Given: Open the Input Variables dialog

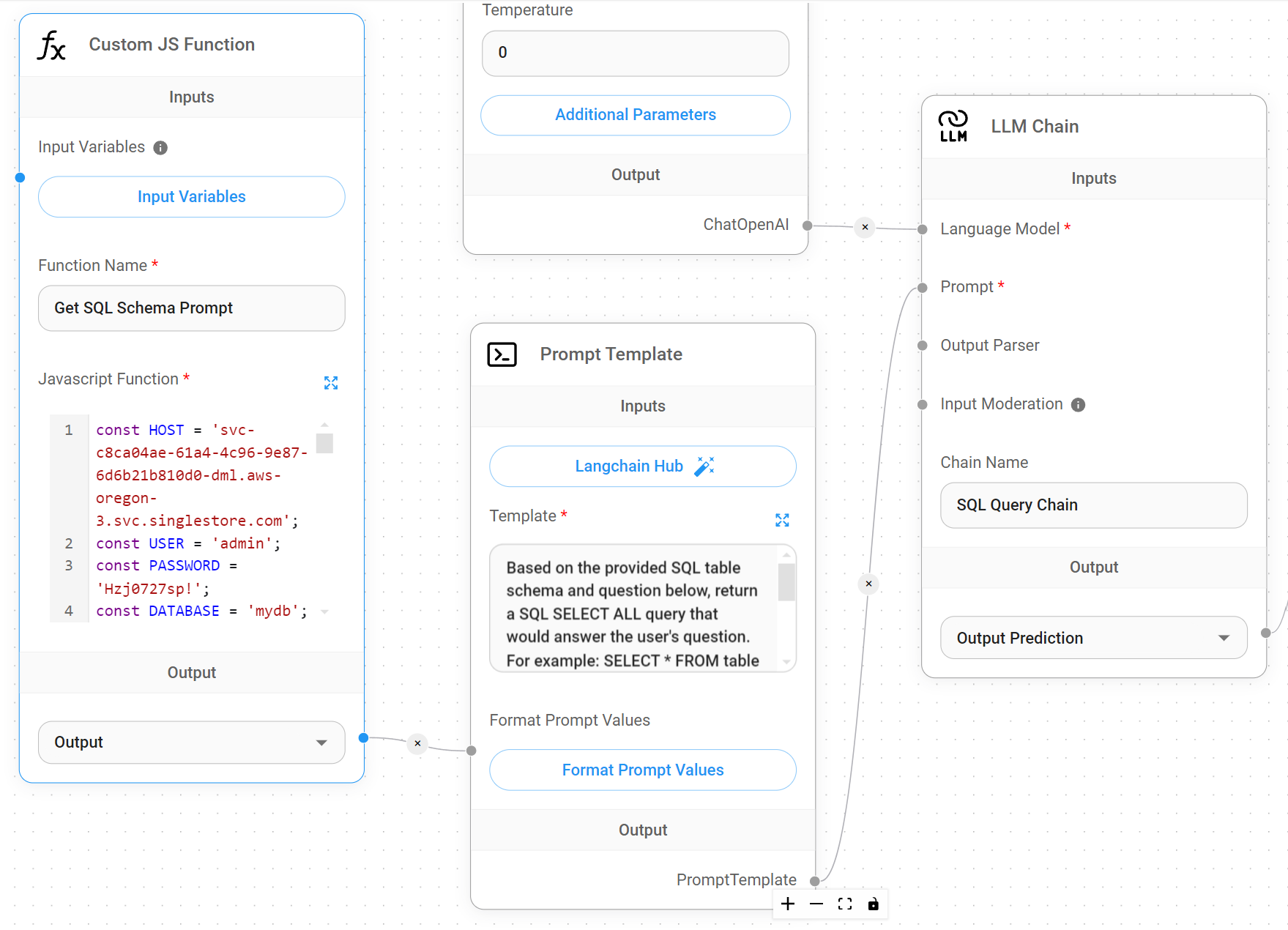Looking at the screenshot, I should point(191,197).
